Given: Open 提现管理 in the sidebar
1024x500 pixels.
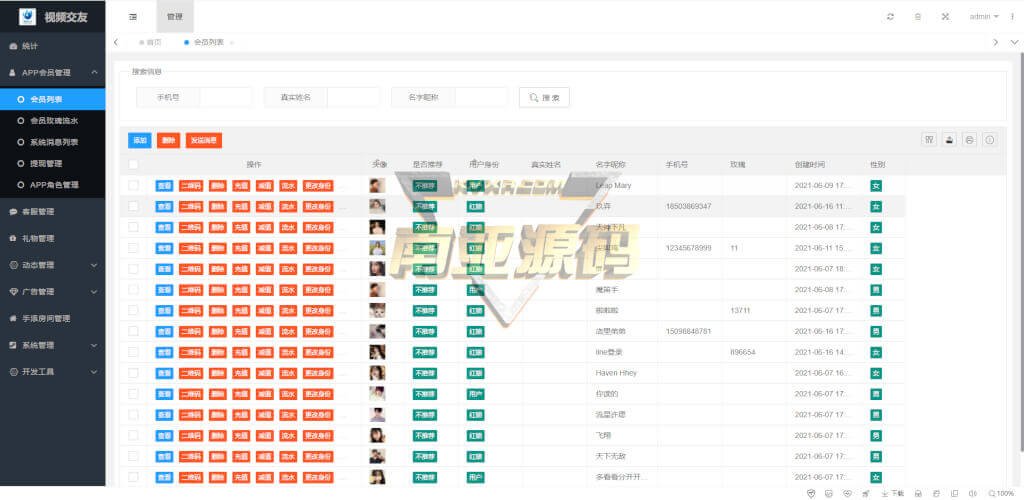Looking at the screenshot, I should pyautogui.click(x=47, y=163).
